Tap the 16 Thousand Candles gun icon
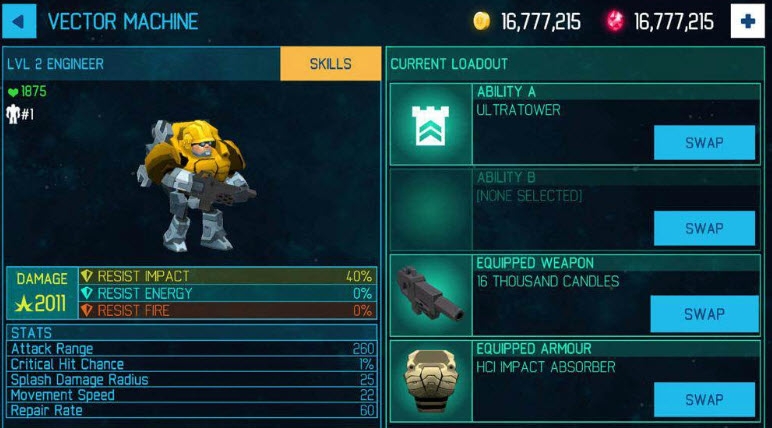Viewport: 772px width, 428px height. [x=430, y=295]
